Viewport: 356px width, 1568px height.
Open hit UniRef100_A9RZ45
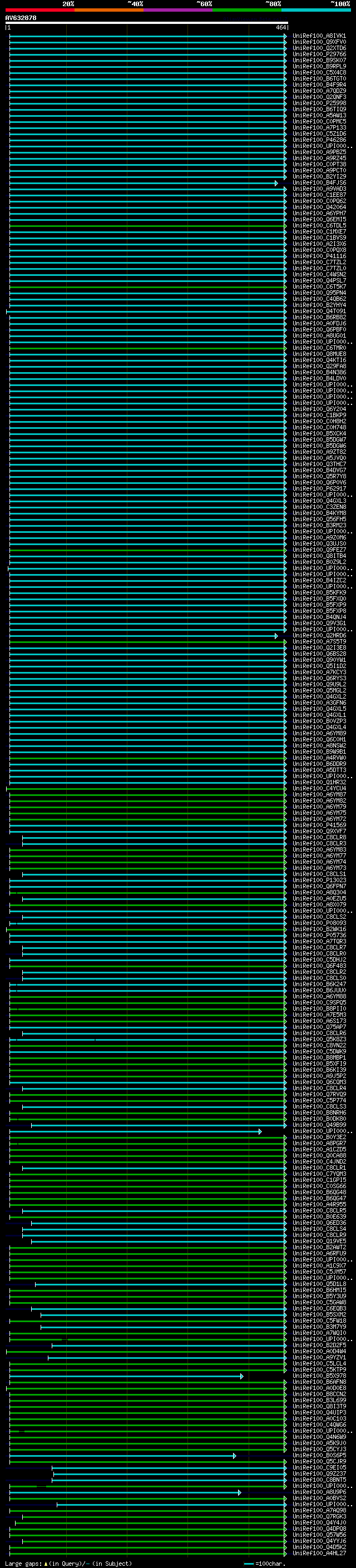(x=319, y=159)
